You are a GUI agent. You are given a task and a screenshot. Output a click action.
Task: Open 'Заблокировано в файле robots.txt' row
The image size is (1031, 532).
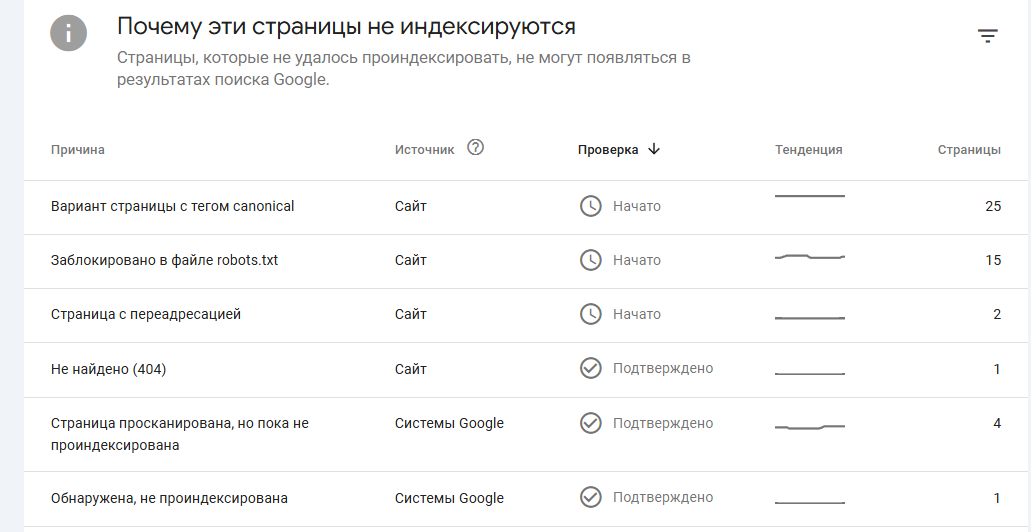click(x=164, y=261)
